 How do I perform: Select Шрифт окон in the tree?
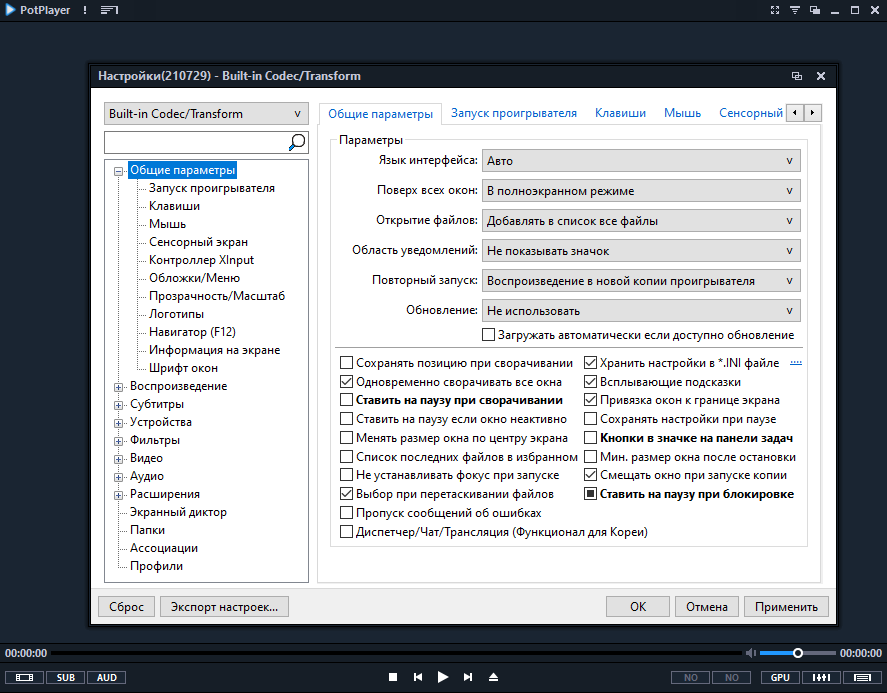(x=183, y=368)
